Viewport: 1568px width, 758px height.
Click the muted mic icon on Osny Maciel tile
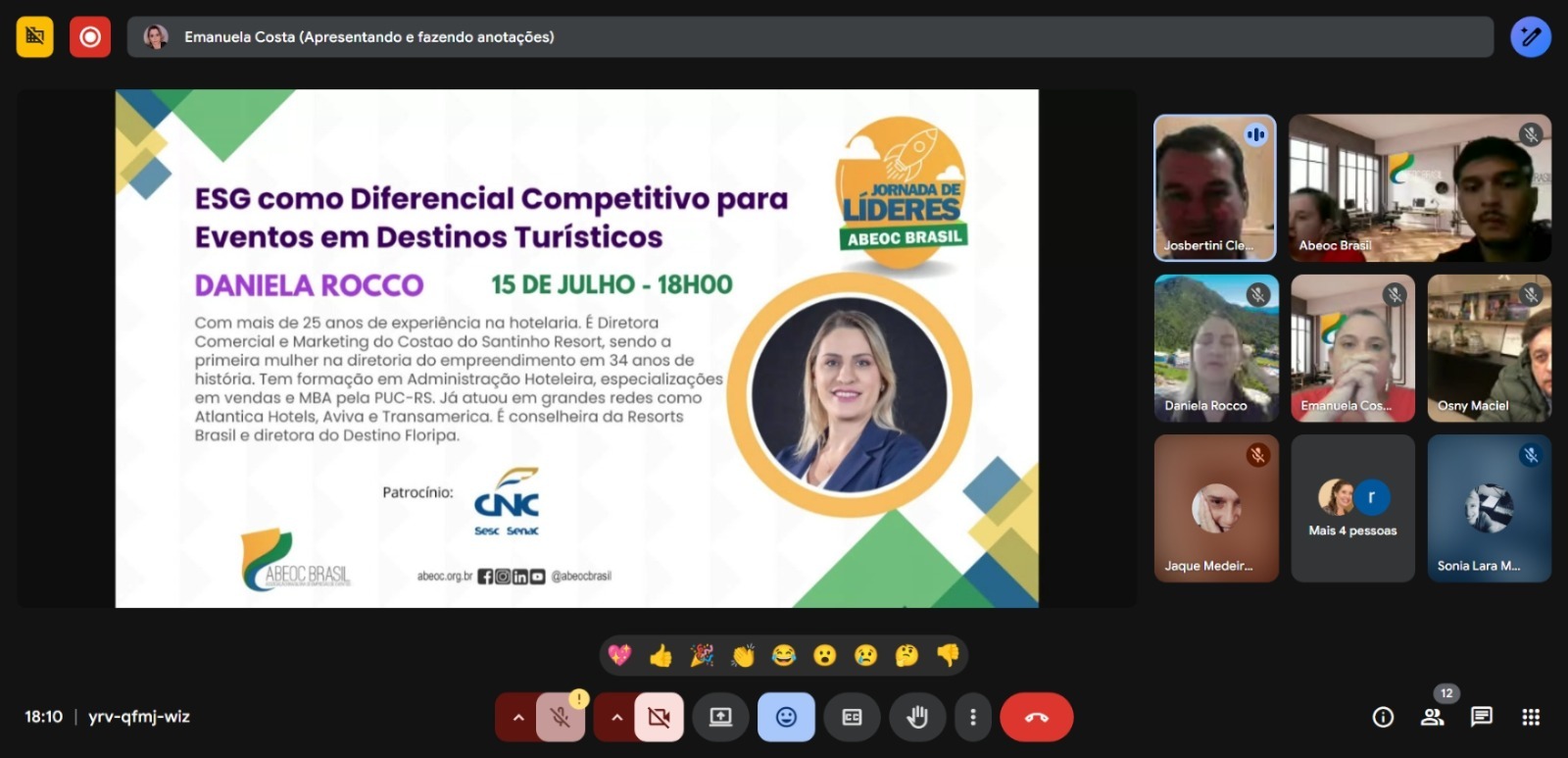1531,294
